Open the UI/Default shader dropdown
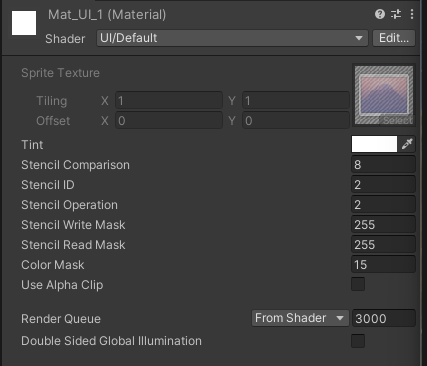The image size is (427, 366). point(232,38)
